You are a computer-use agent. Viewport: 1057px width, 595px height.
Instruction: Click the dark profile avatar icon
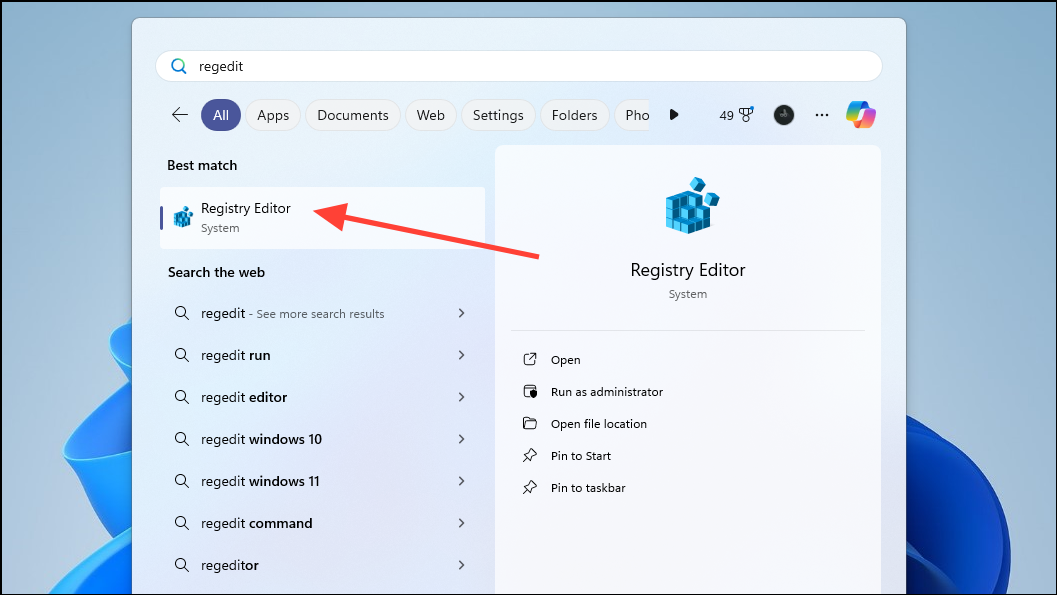click(x=783, y=115)
